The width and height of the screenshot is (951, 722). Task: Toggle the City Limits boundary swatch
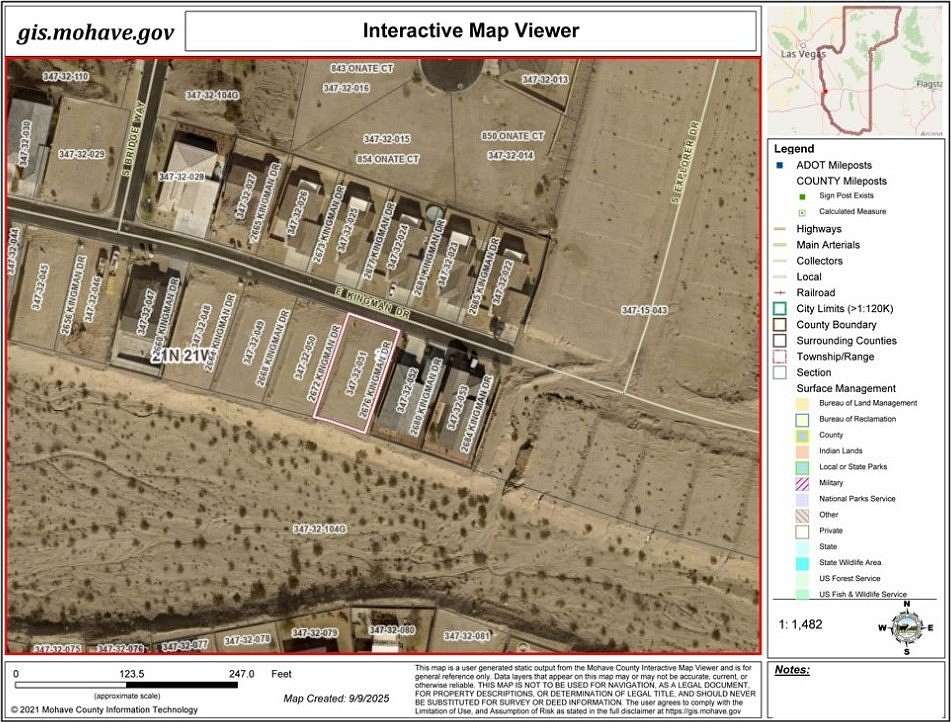pyautogui.click(x=779, y=308)
